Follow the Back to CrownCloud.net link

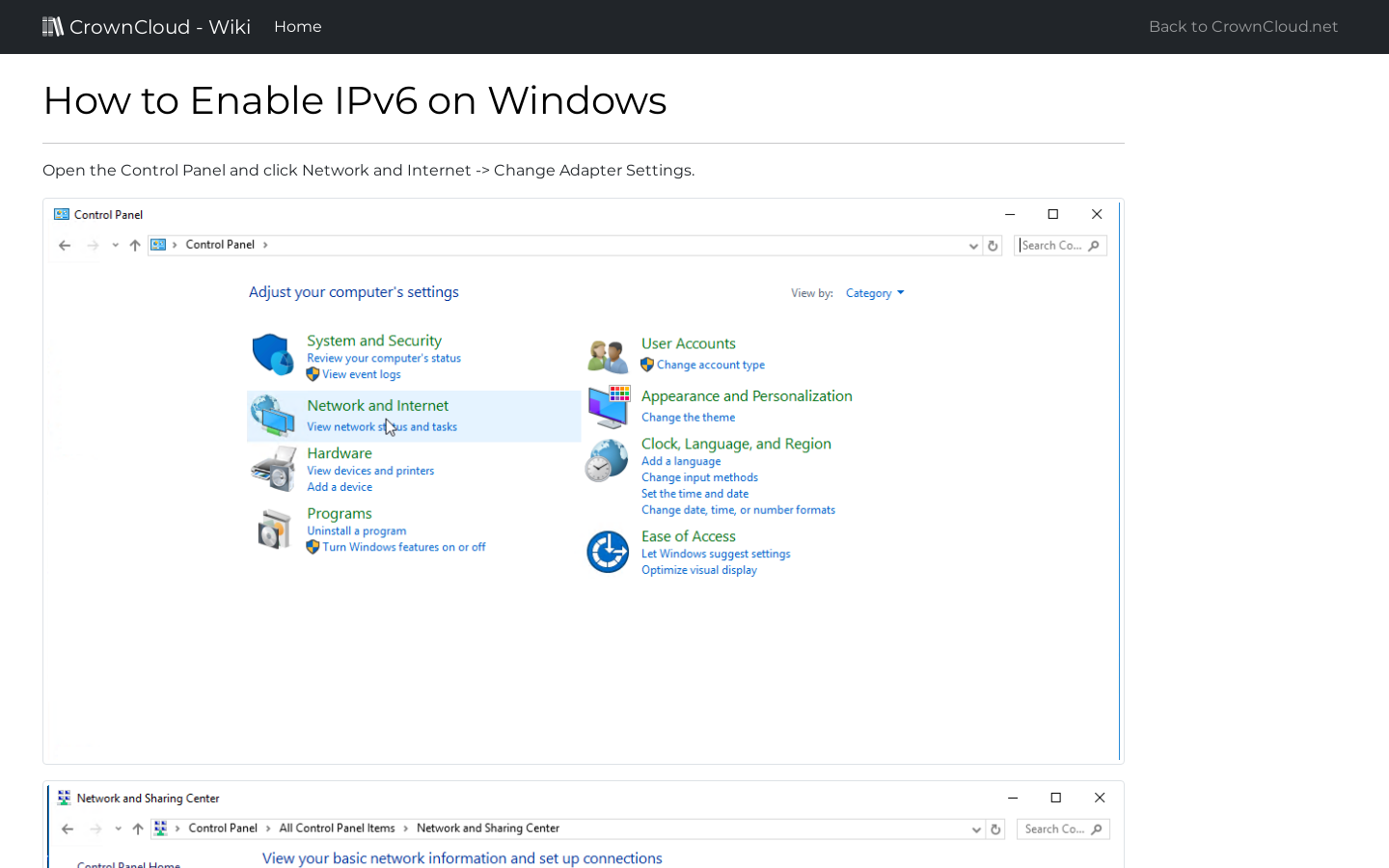tap(1242, 26)
